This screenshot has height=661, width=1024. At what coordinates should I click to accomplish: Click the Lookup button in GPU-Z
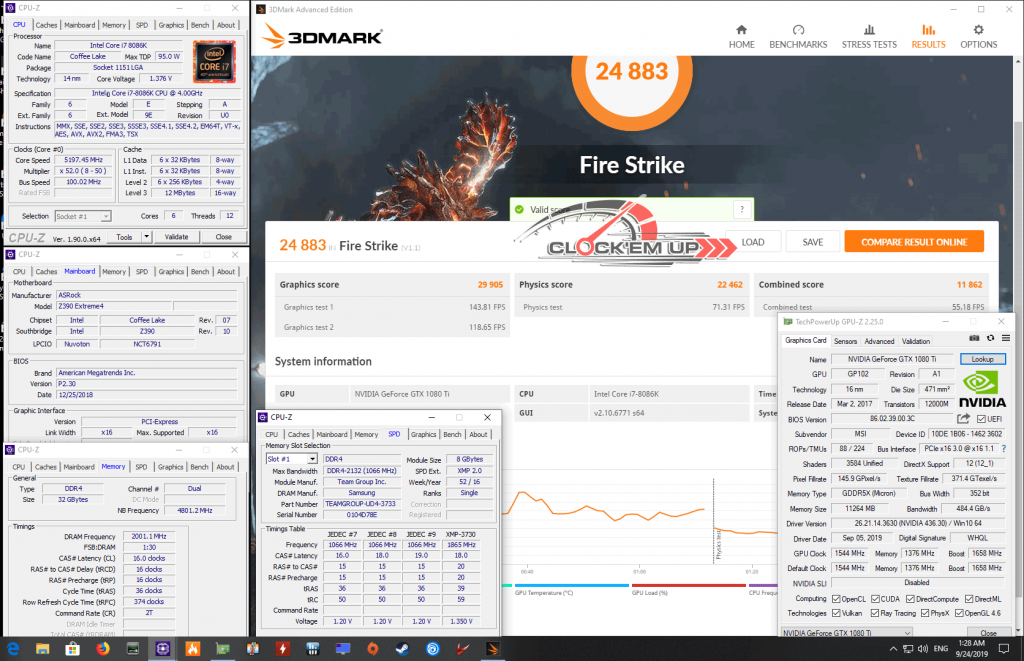[x=982, y=359]
